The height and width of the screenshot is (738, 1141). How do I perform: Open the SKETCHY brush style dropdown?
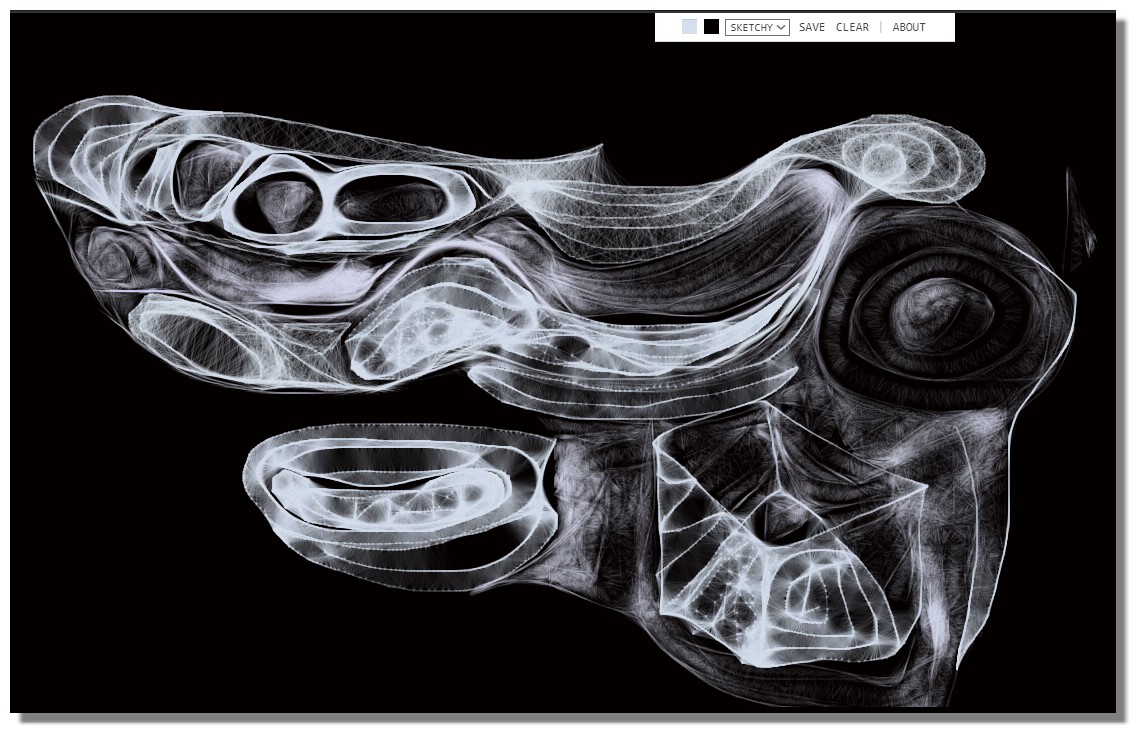(x=757, y=27)
